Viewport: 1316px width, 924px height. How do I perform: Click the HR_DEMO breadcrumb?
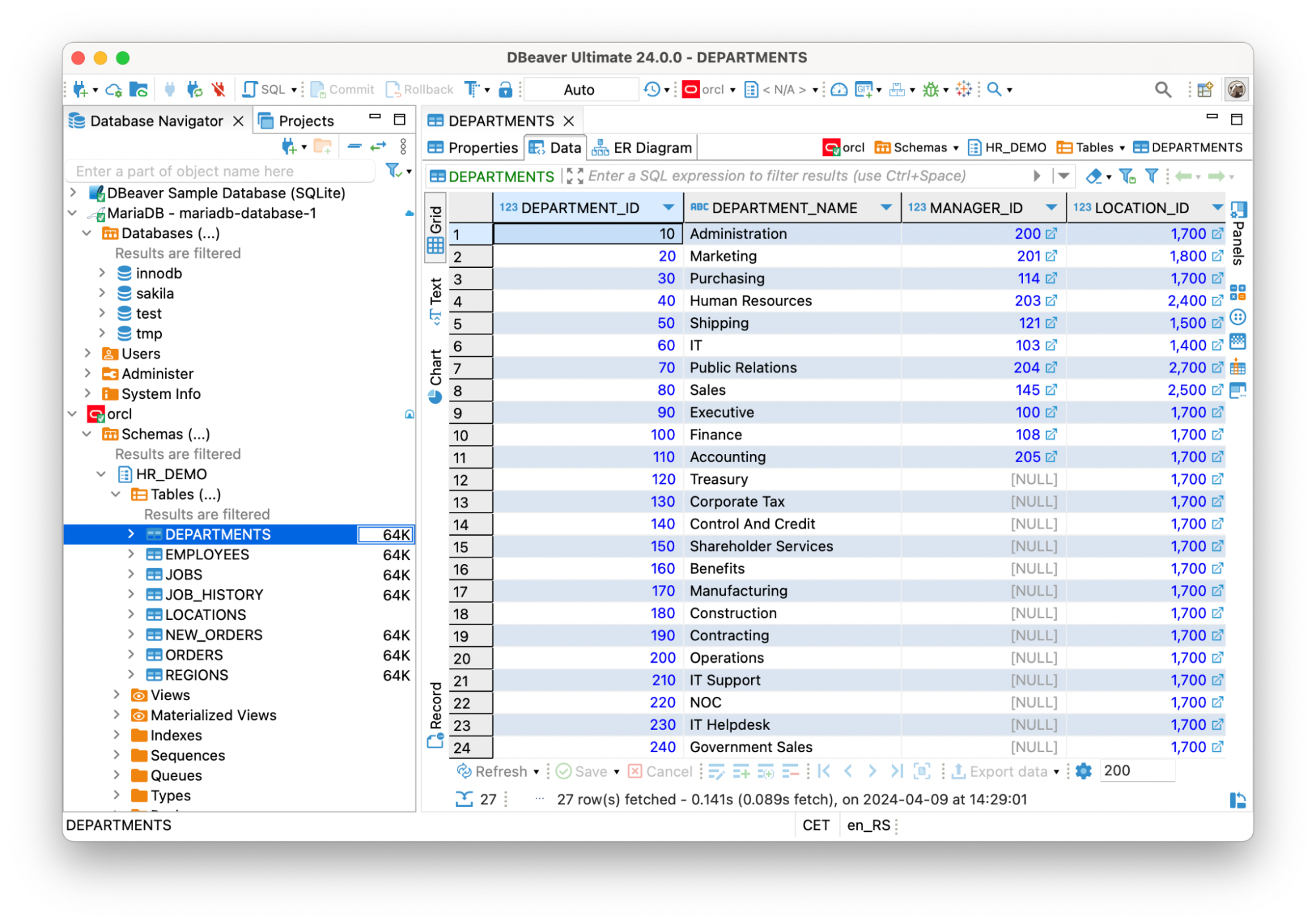(x=1007, y=147)
